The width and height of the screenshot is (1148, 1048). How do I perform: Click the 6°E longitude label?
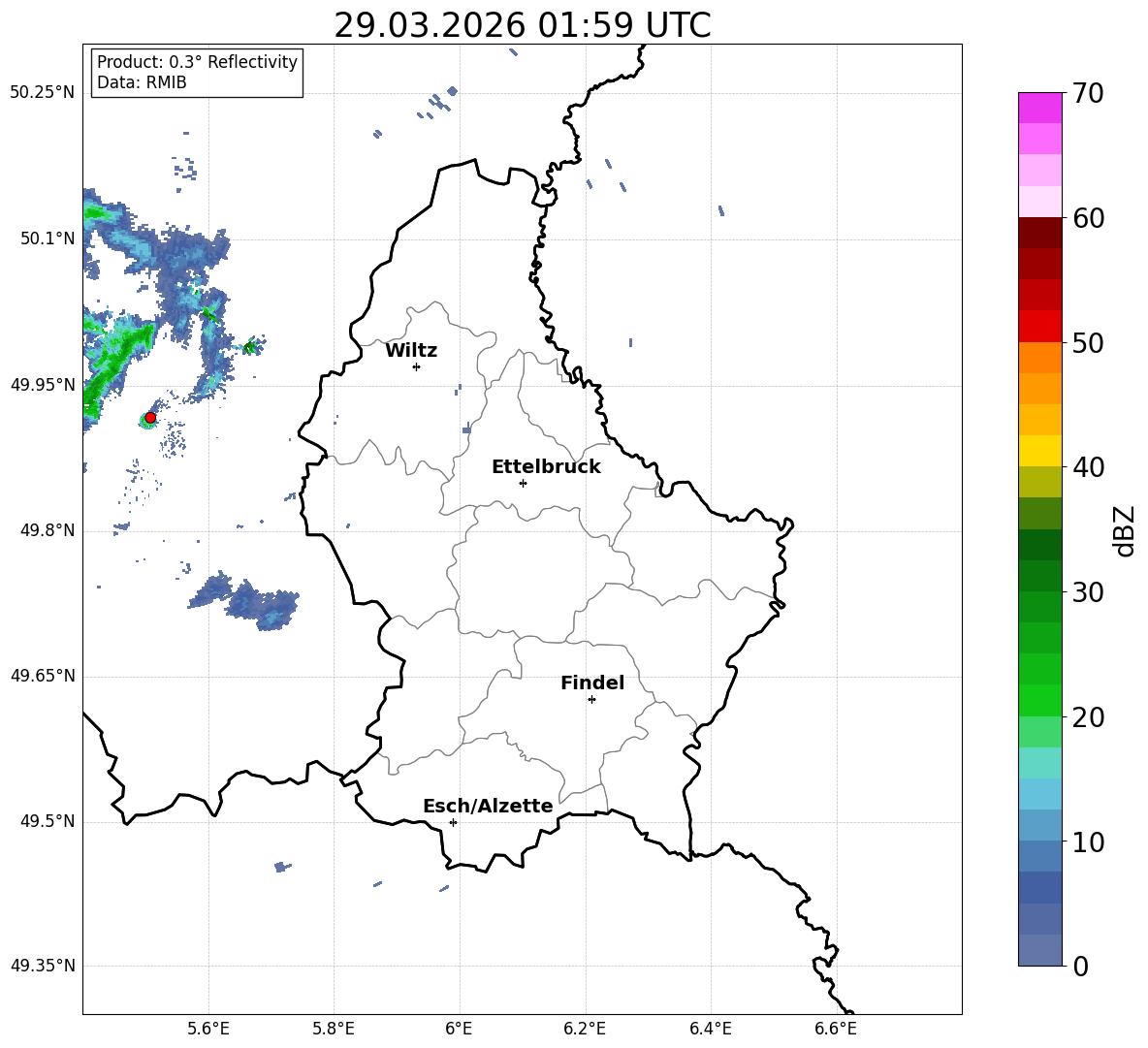point(459,1029)
